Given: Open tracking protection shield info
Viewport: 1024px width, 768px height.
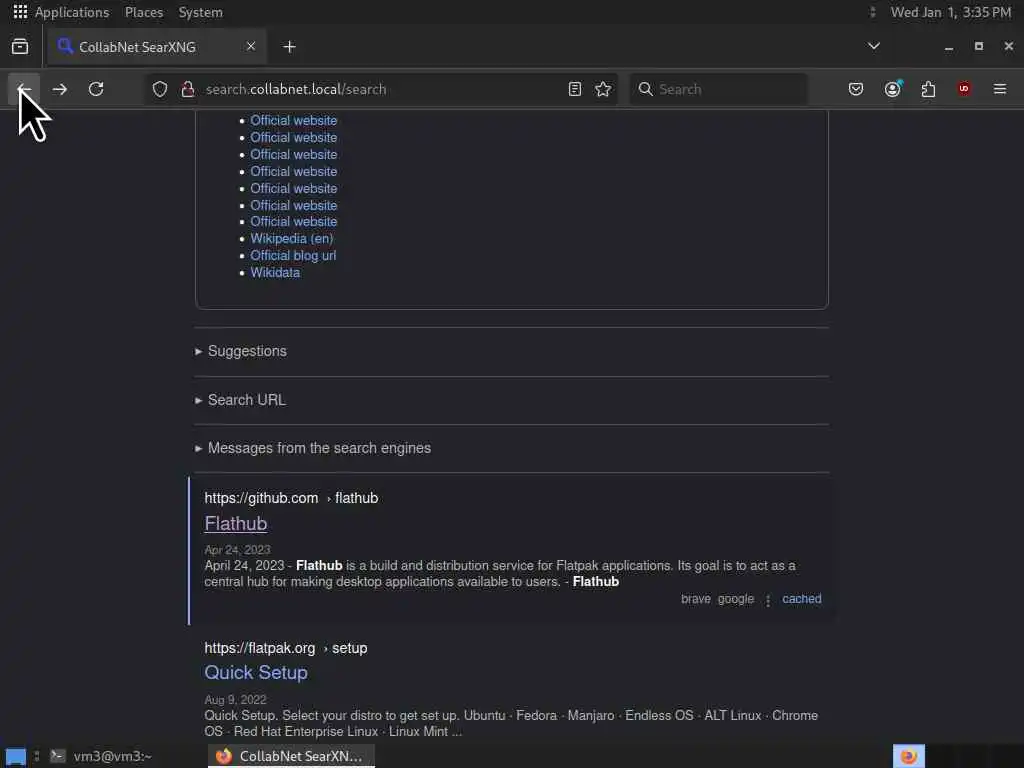Looking at the screenshot, I should [160, 89].
